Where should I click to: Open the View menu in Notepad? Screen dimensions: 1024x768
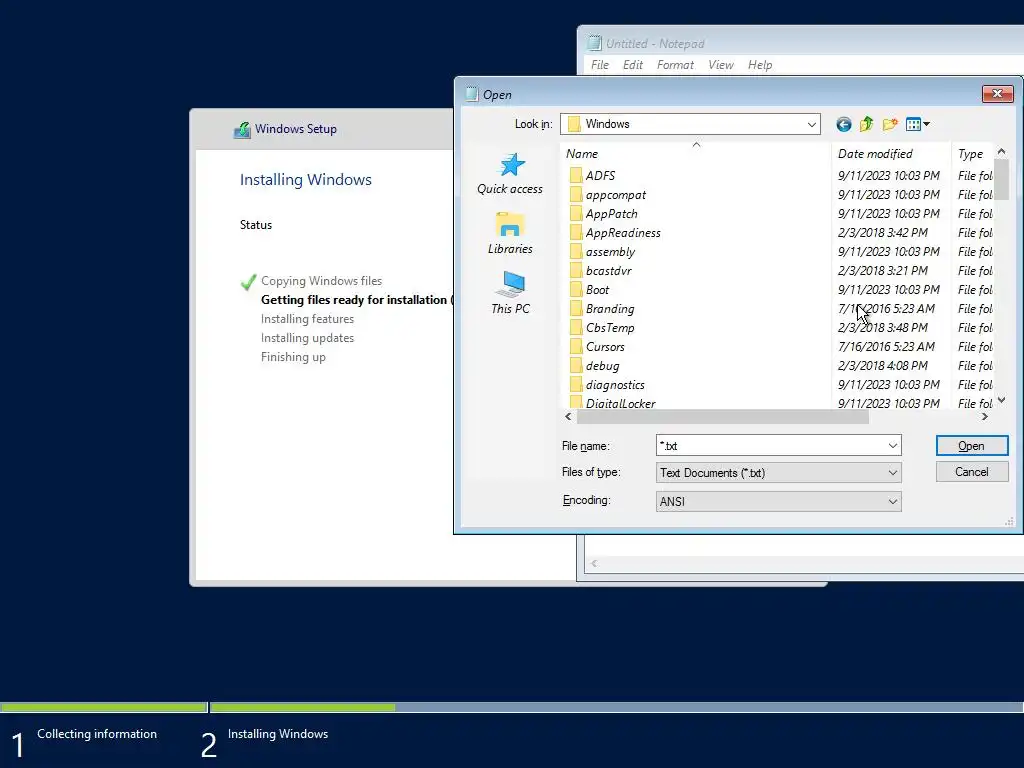coord(721,65)
